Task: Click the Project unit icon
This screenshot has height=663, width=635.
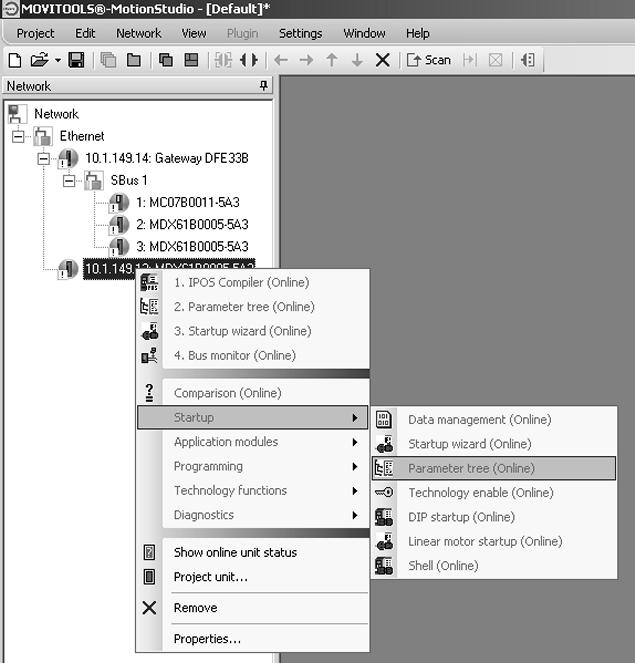Action: 149,577
